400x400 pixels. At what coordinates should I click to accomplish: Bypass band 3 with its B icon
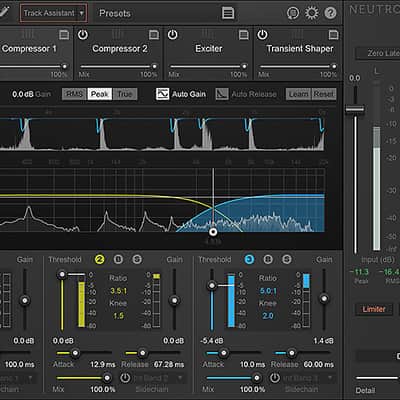(x=268, y=259)
